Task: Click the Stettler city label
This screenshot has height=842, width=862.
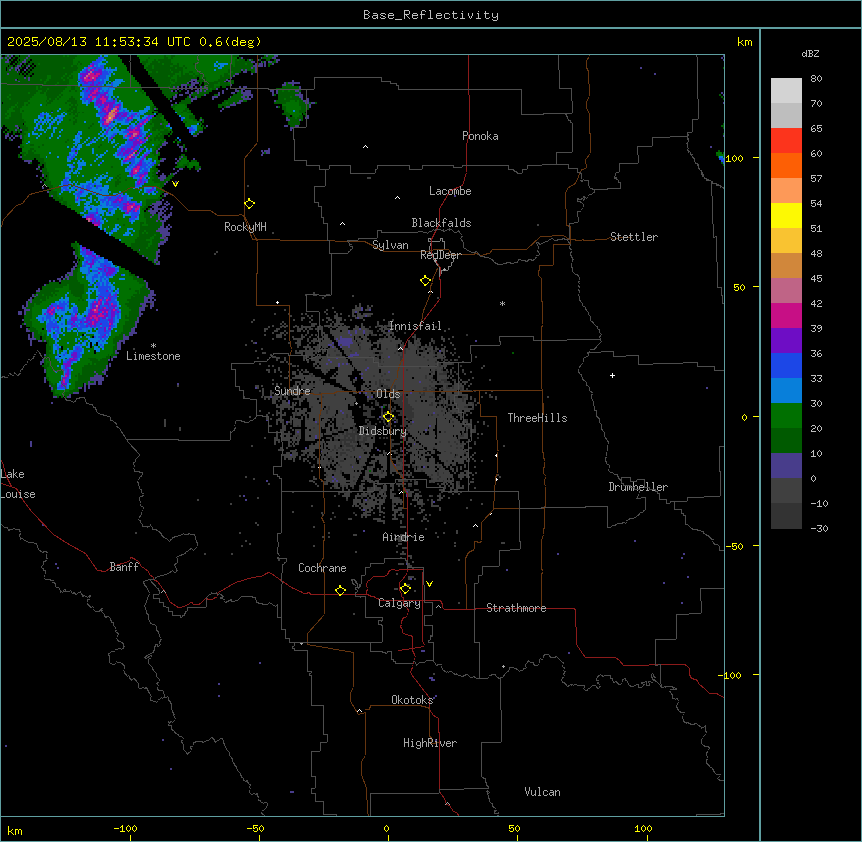Action: (634, 237)
